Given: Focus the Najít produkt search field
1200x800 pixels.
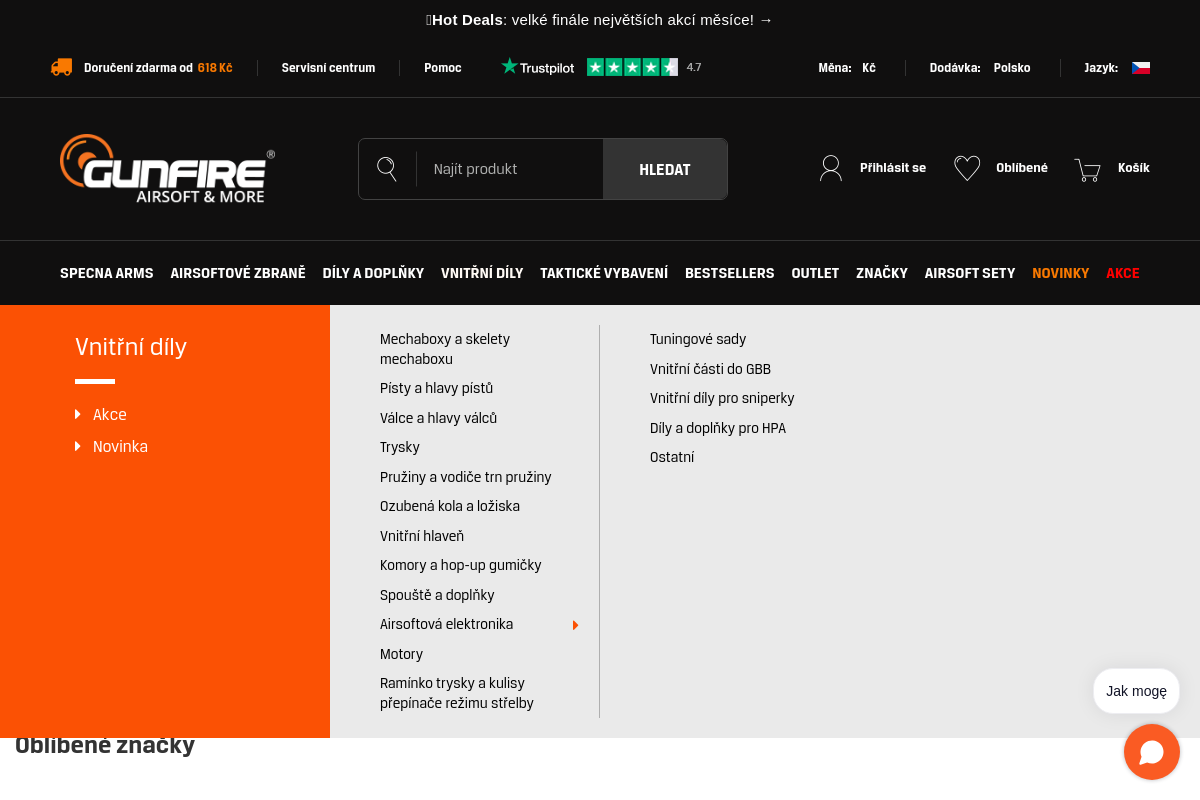Looking at the screenshot, I should point(510,169).
